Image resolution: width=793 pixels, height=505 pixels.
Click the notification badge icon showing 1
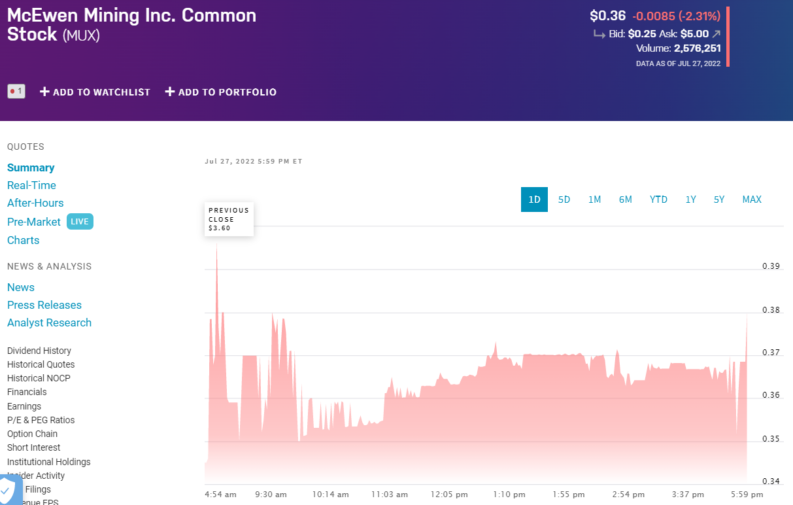coord(15,92)
